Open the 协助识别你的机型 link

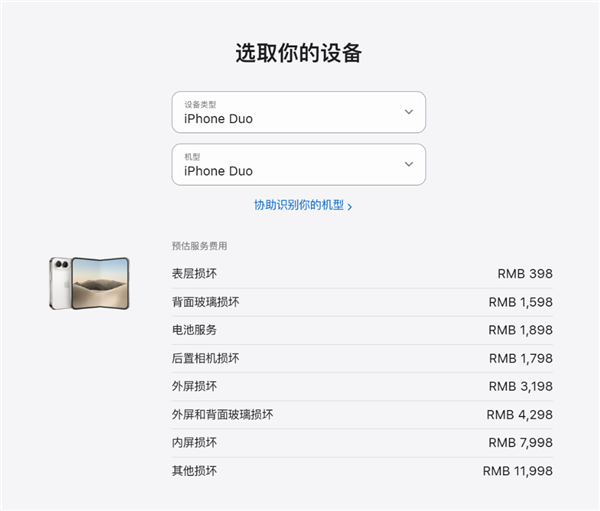coord(303,205)
